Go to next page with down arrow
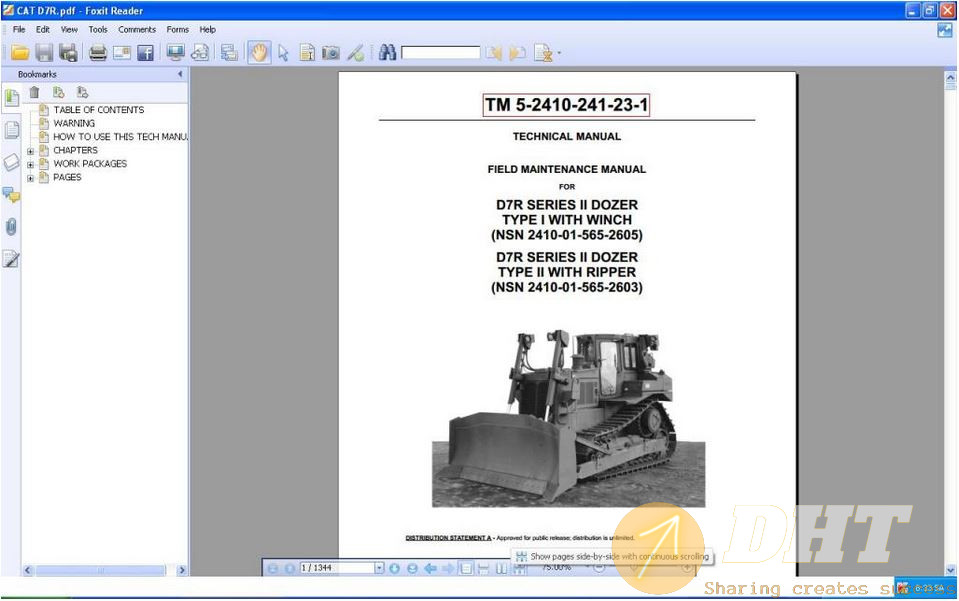 pos(394,569)
